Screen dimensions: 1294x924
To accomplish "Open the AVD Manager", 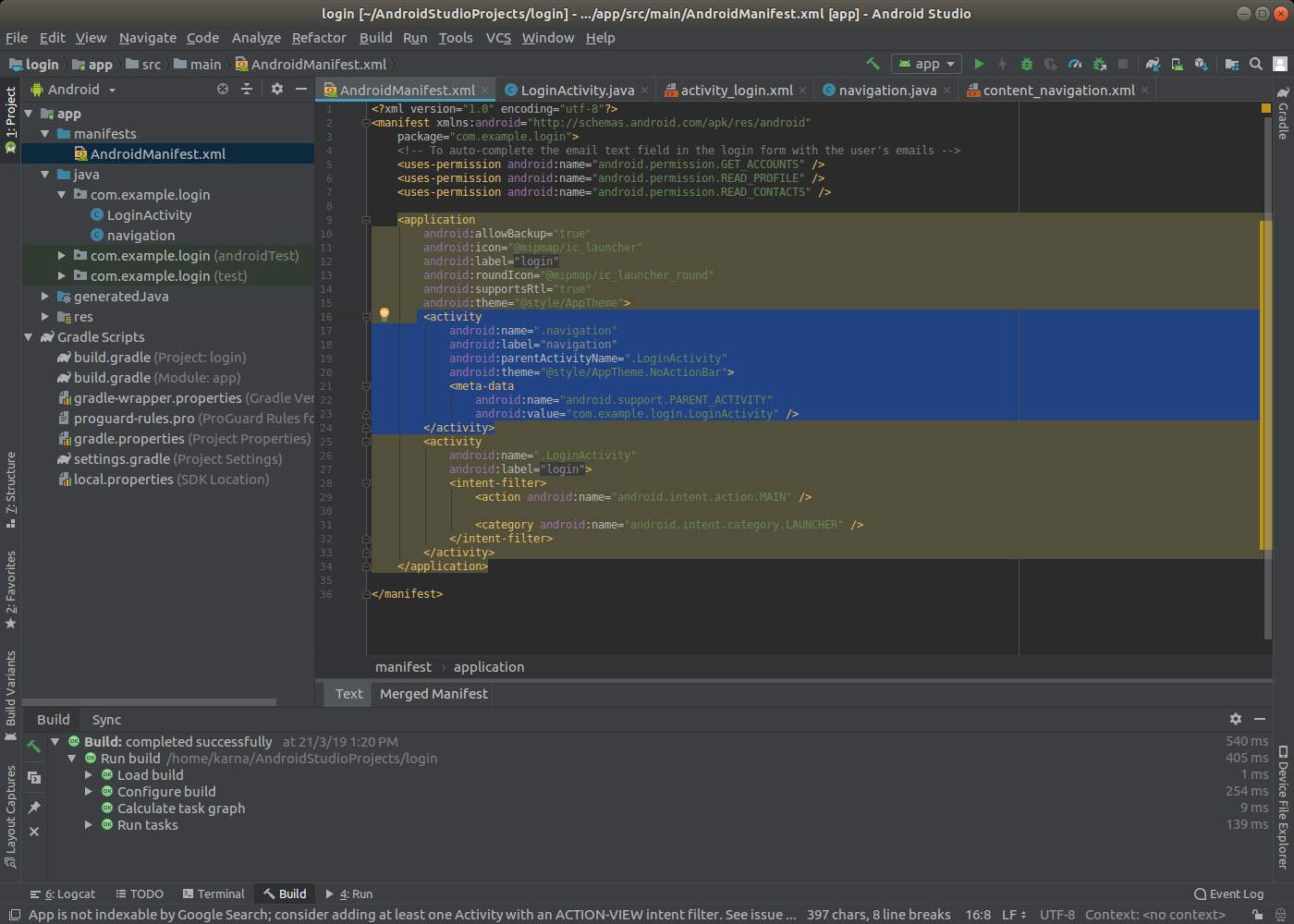I will [x=1177, y=64].
